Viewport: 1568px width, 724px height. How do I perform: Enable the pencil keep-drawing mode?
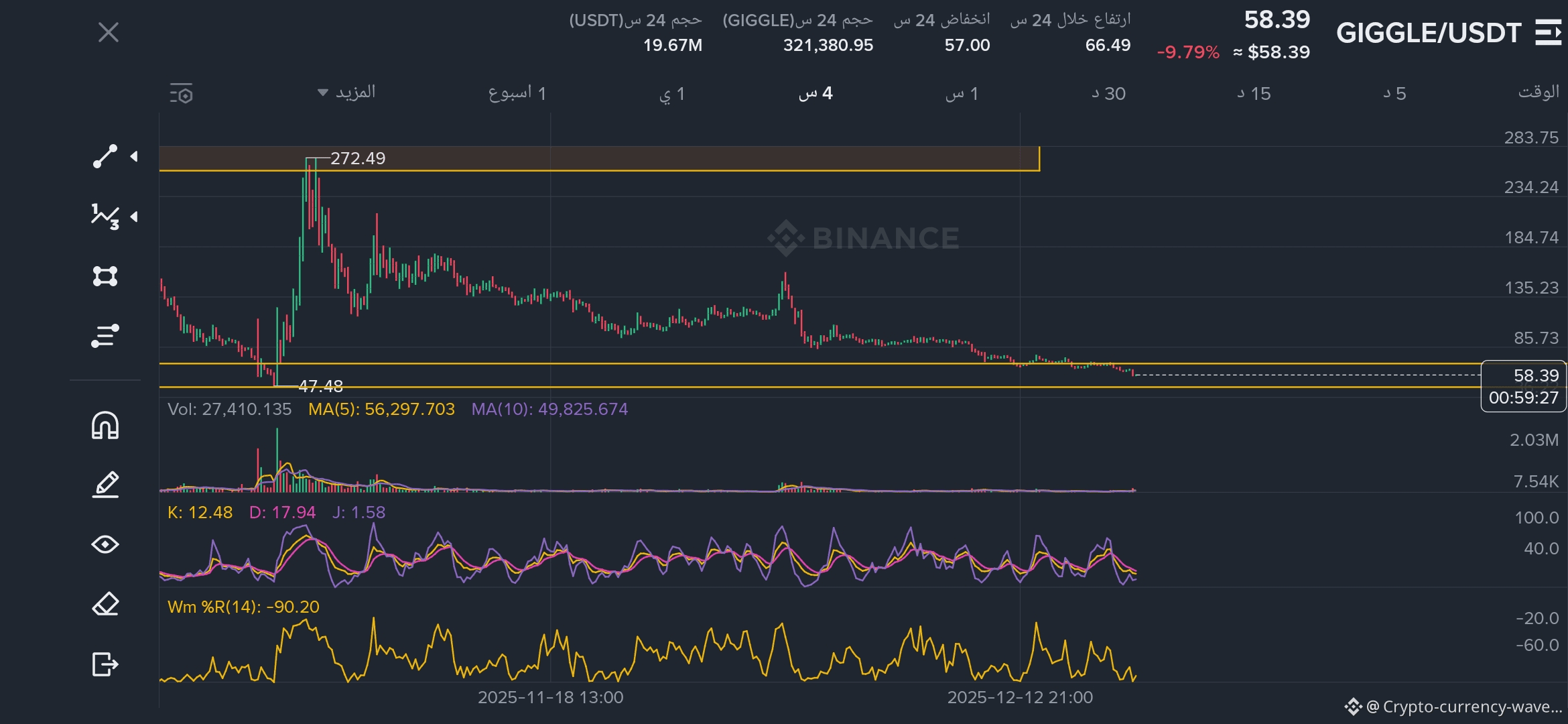point(105,484)
